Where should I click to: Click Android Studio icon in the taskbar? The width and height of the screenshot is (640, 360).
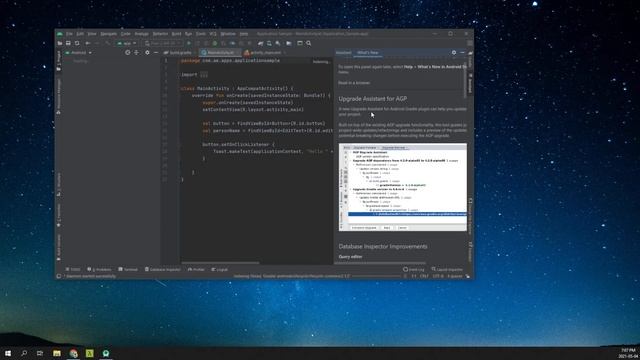[x=106, y=353]
